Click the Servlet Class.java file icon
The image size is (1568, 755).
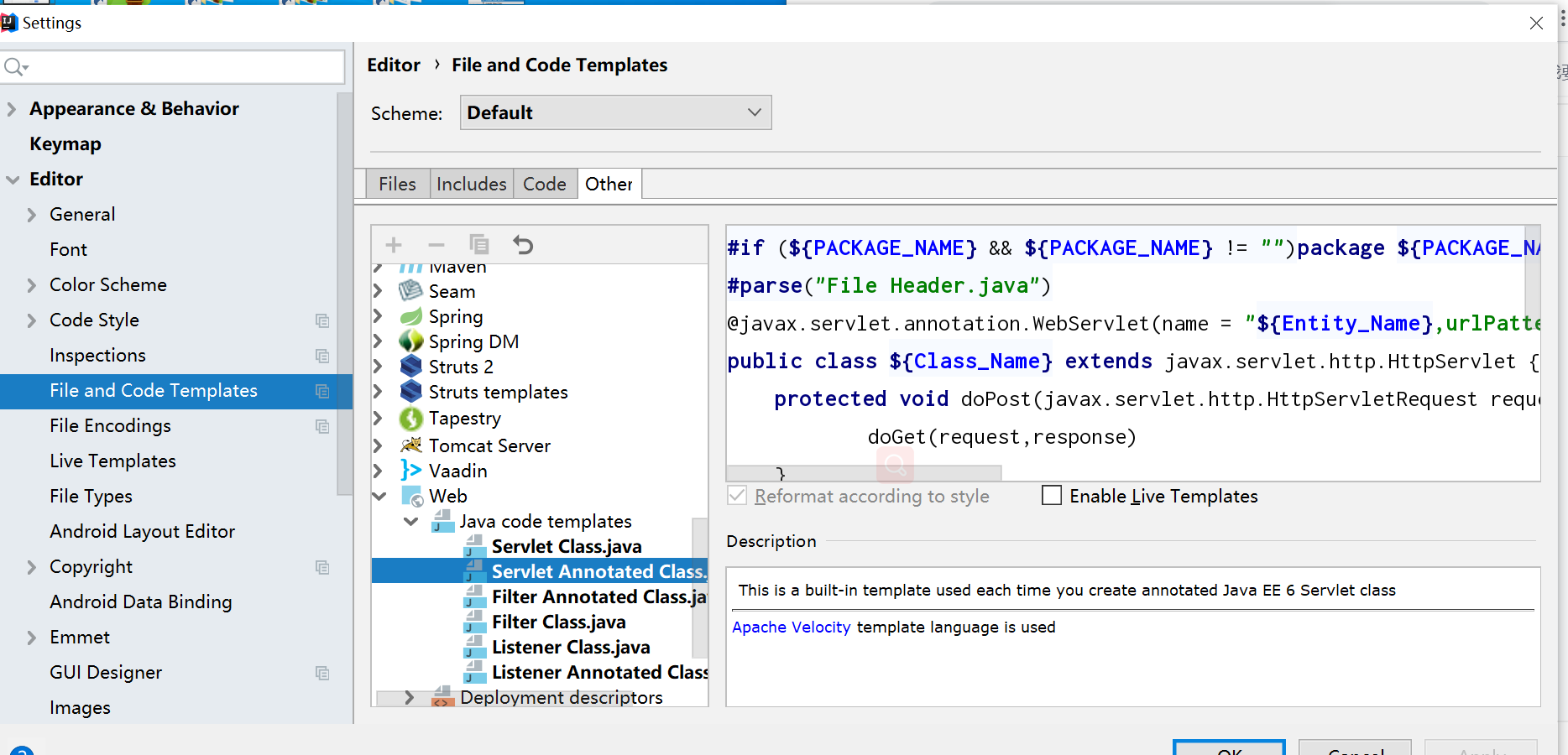(x=475, y=546)
